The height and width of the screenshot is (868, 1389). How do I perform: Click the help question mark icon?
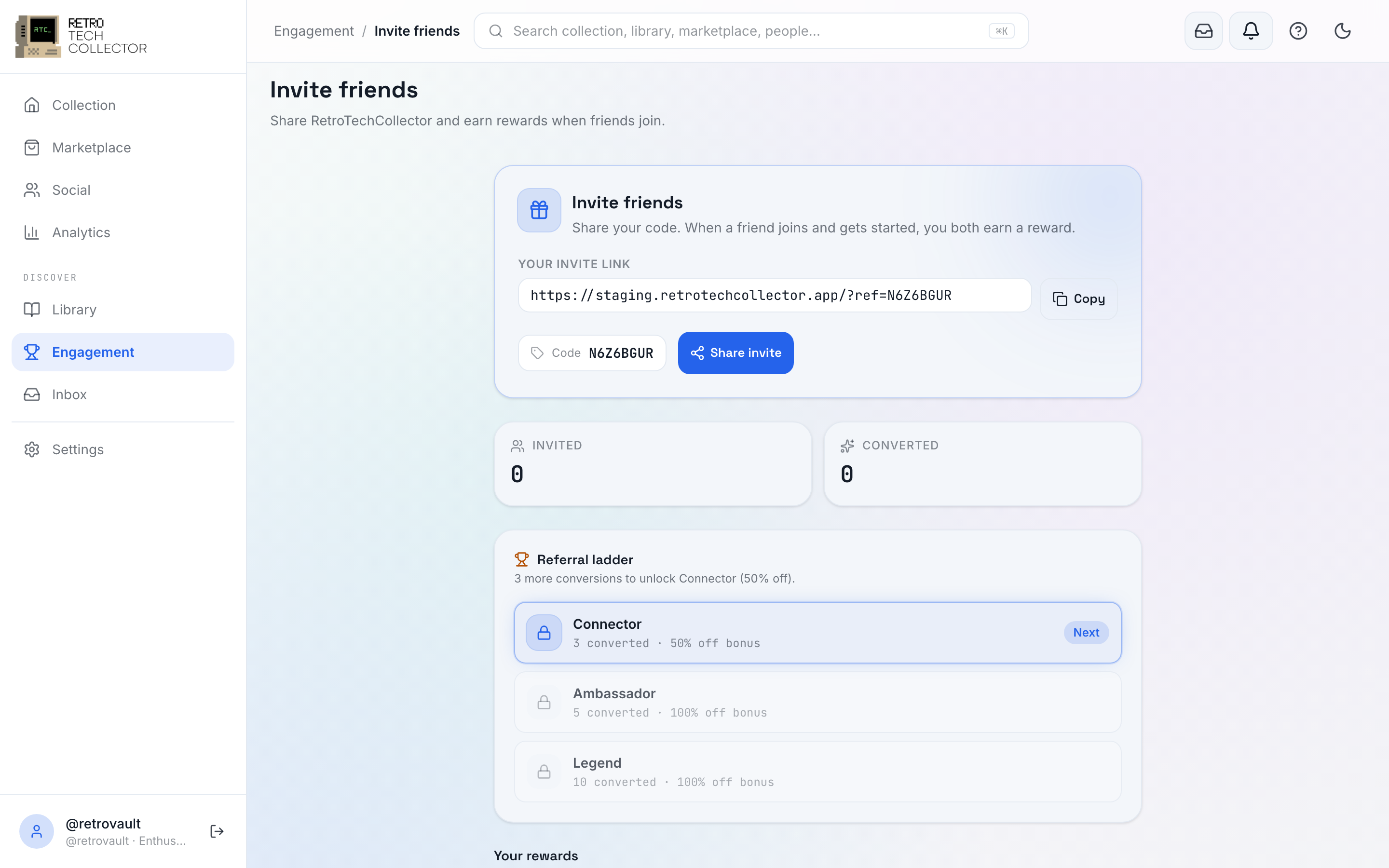tap(1298, 31)
